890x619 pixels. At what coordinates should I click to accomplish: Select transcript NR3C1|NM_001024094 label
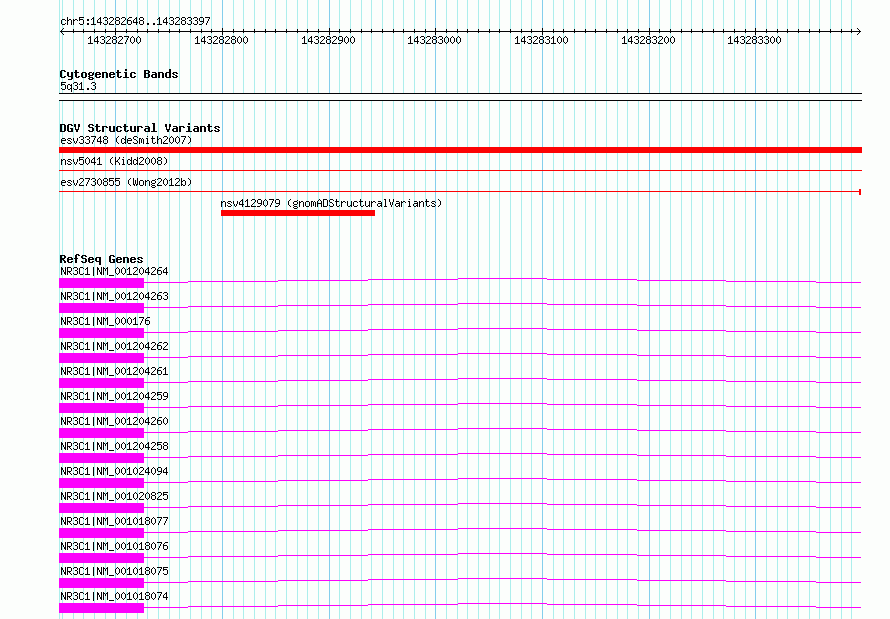pos(114,471)
